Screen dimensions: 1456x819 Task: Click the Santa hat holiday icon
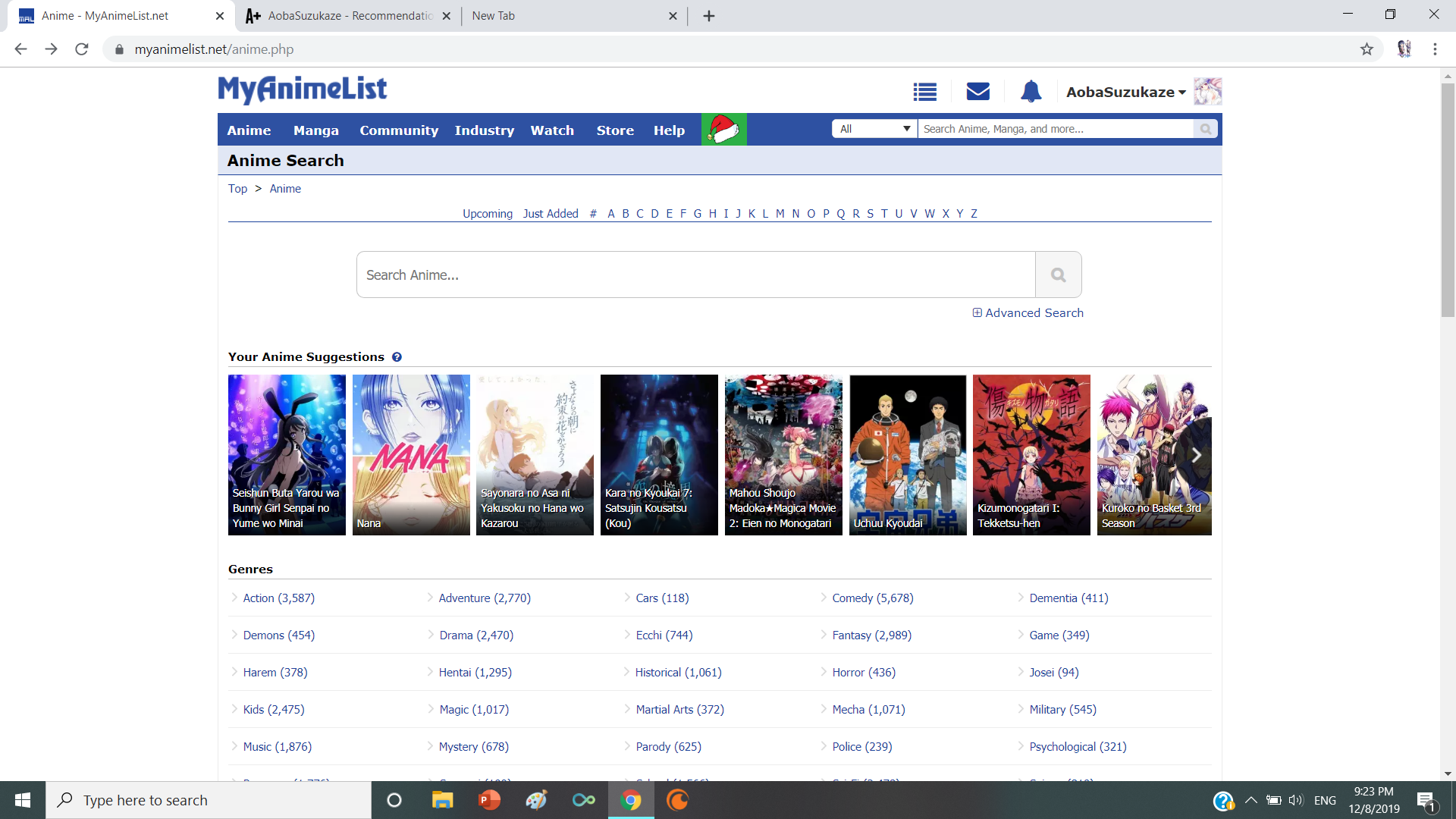723,130
